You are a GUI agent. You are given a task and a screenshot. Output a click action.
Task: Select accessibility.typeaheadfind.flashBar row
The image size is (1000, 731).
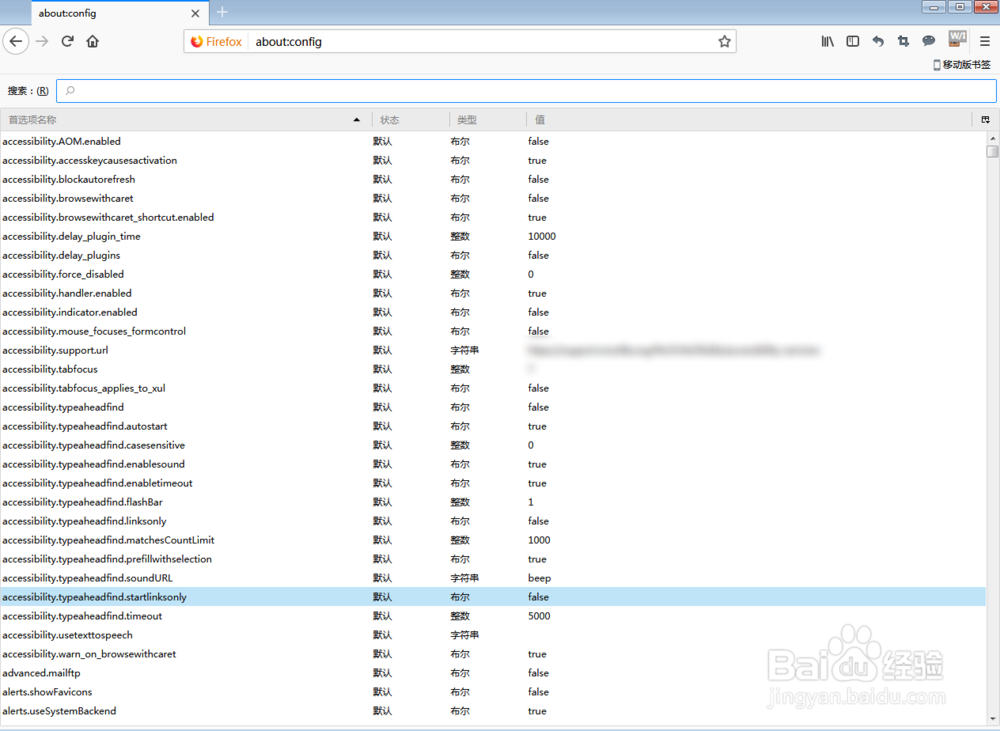tap(492, 502)
